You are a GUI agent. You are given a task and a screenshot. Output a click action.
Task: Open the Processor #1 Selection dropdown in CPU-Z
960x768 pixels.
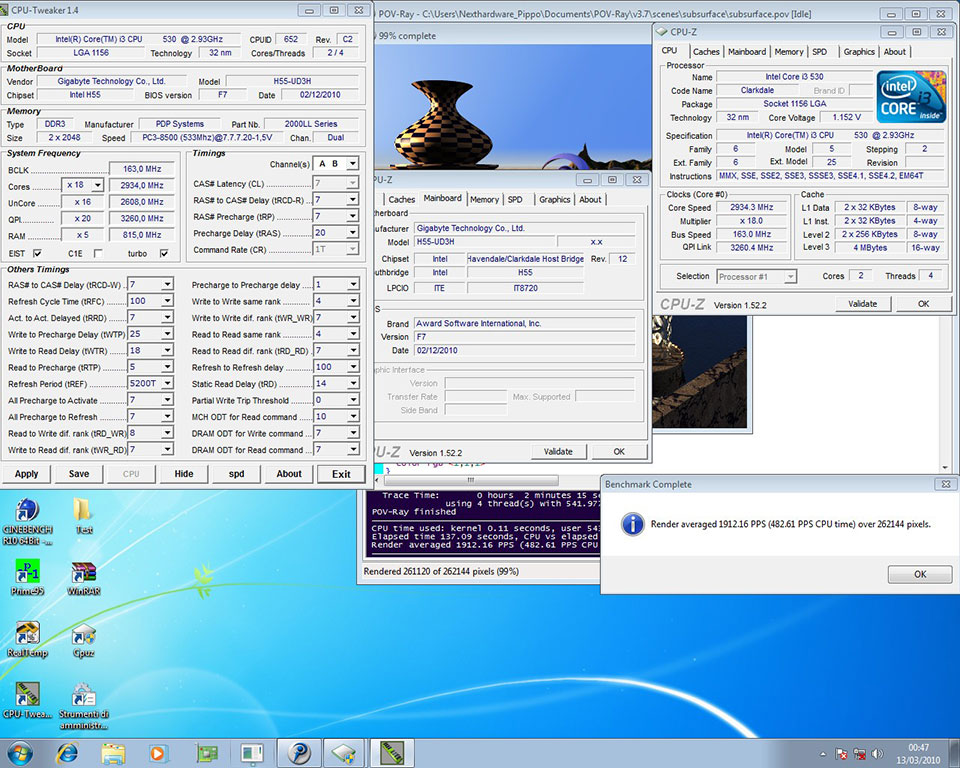tap(790, 277)
